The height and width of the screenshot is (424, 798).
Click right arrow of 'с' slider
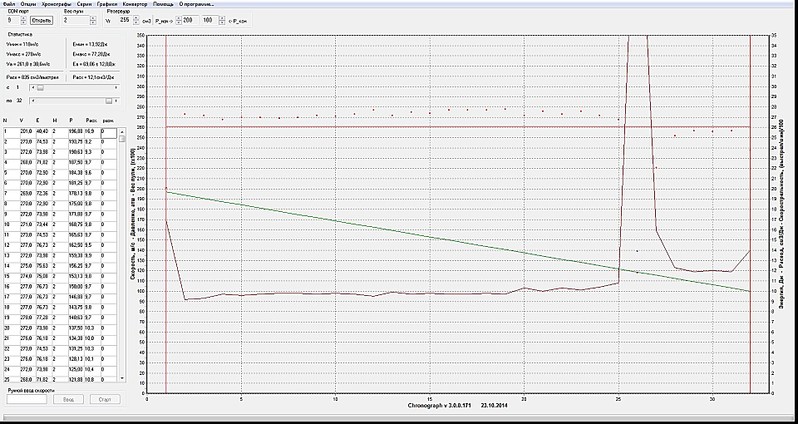pyautogui.click(x=117, y=88)
